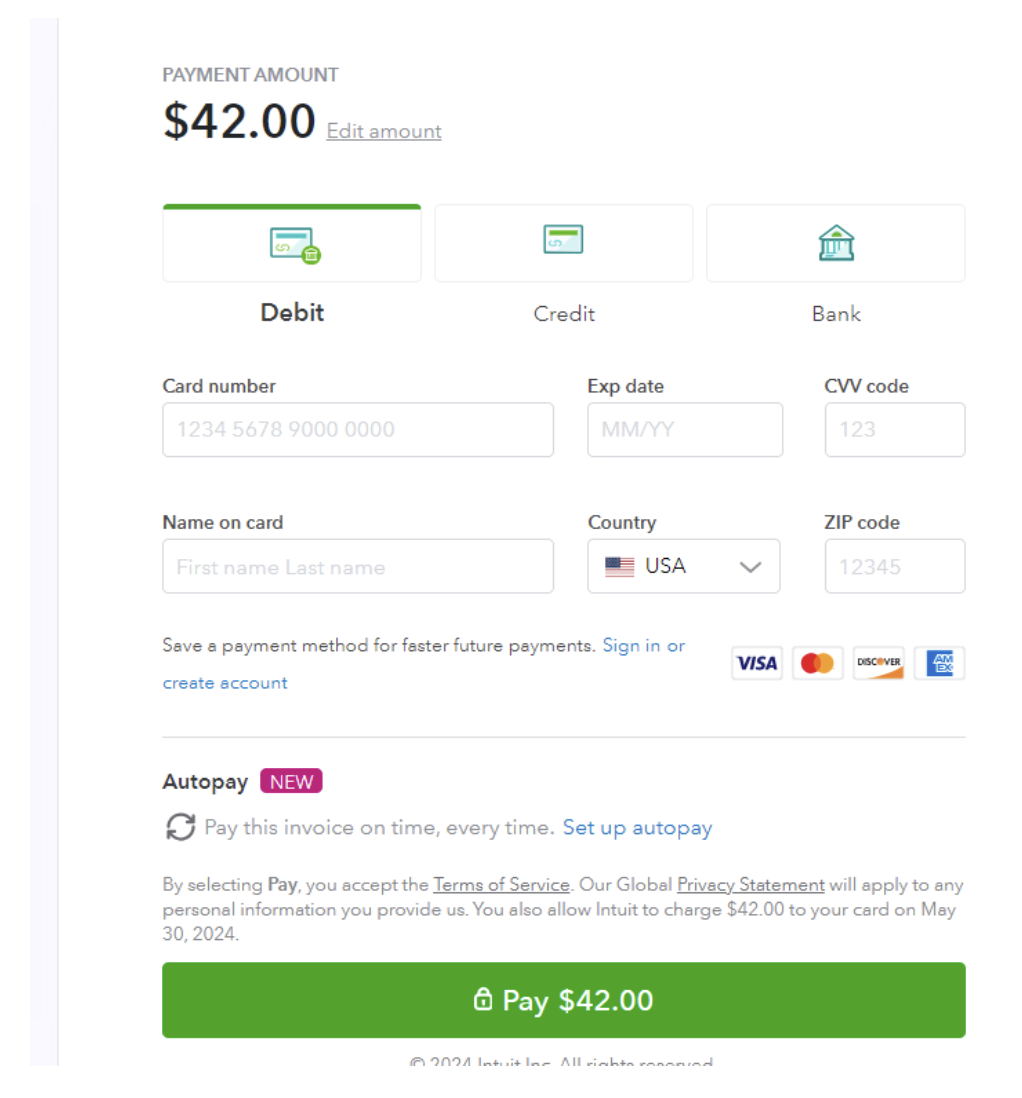Viewport: 1022px width, 1098px height.
Task: Click the US flag in Country field
Action: click(x=619, y=566)
